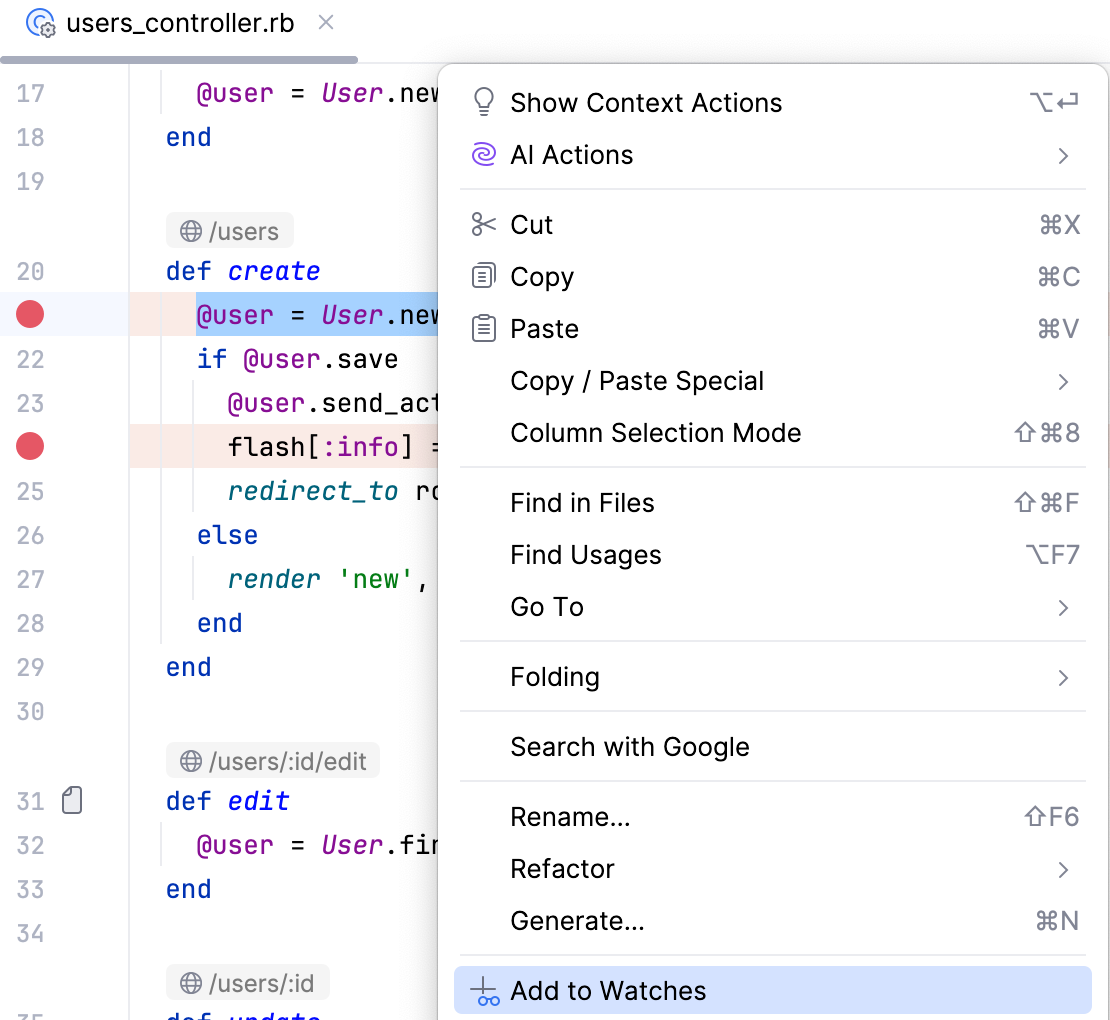Screen dimensions: 1110x1020
Task: Click the Copy icon in the context menu
Action: (x=484, y=276)
